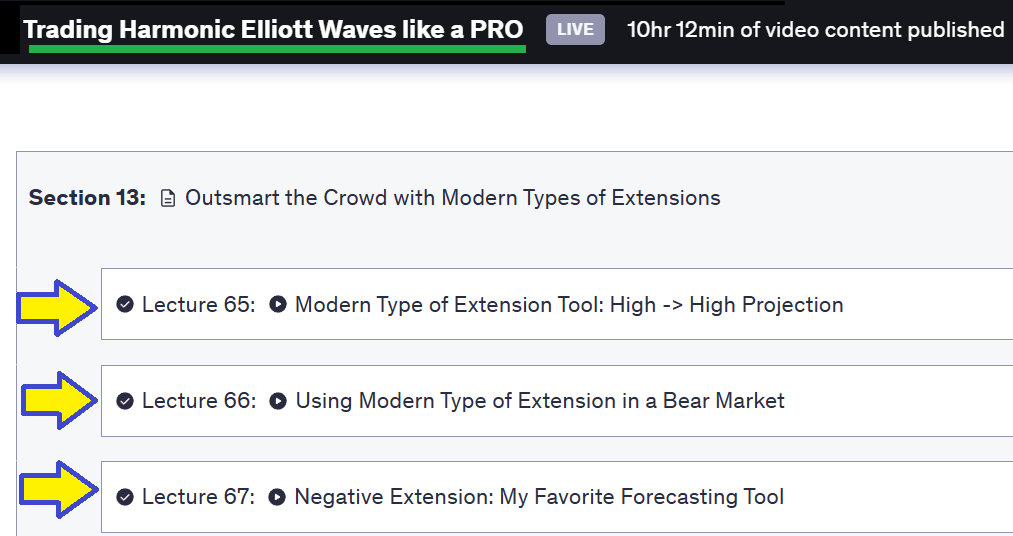1013x536 pixels.
Task: Click the yellow arrow beside Lecture 65
Action: (x=57, y=308)
